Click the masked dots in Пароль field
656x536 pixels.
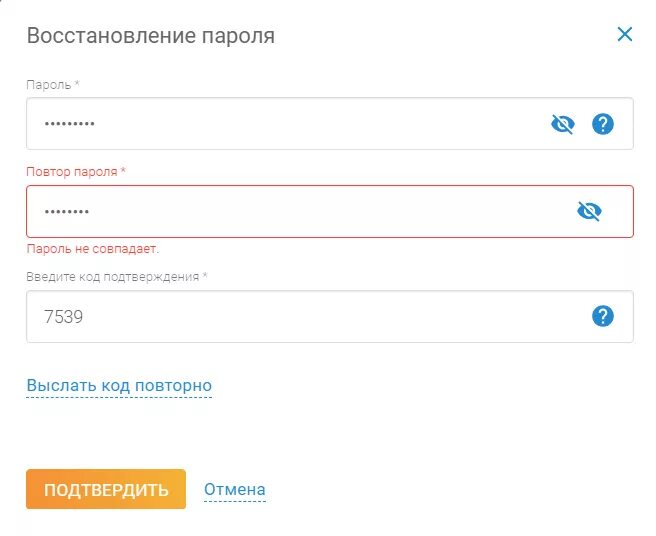[x=69, y=124]
